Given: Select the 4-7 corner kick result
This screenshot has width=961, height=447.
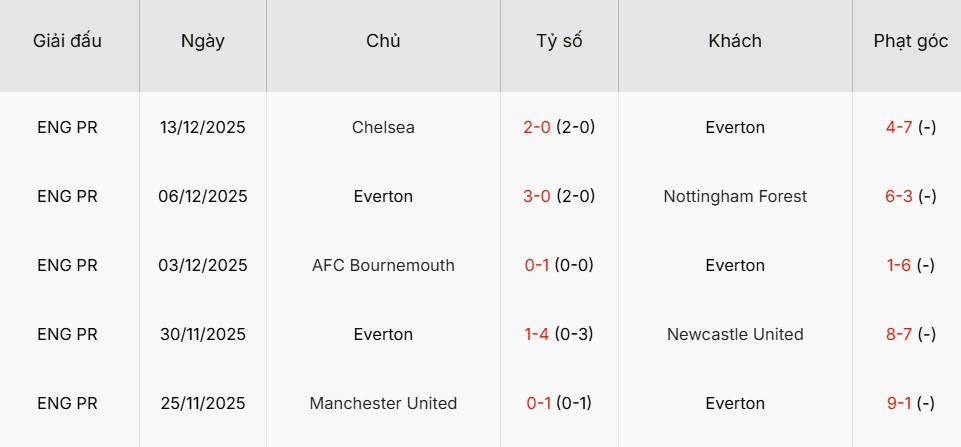Looking at the screenshot, I should 899,127.
